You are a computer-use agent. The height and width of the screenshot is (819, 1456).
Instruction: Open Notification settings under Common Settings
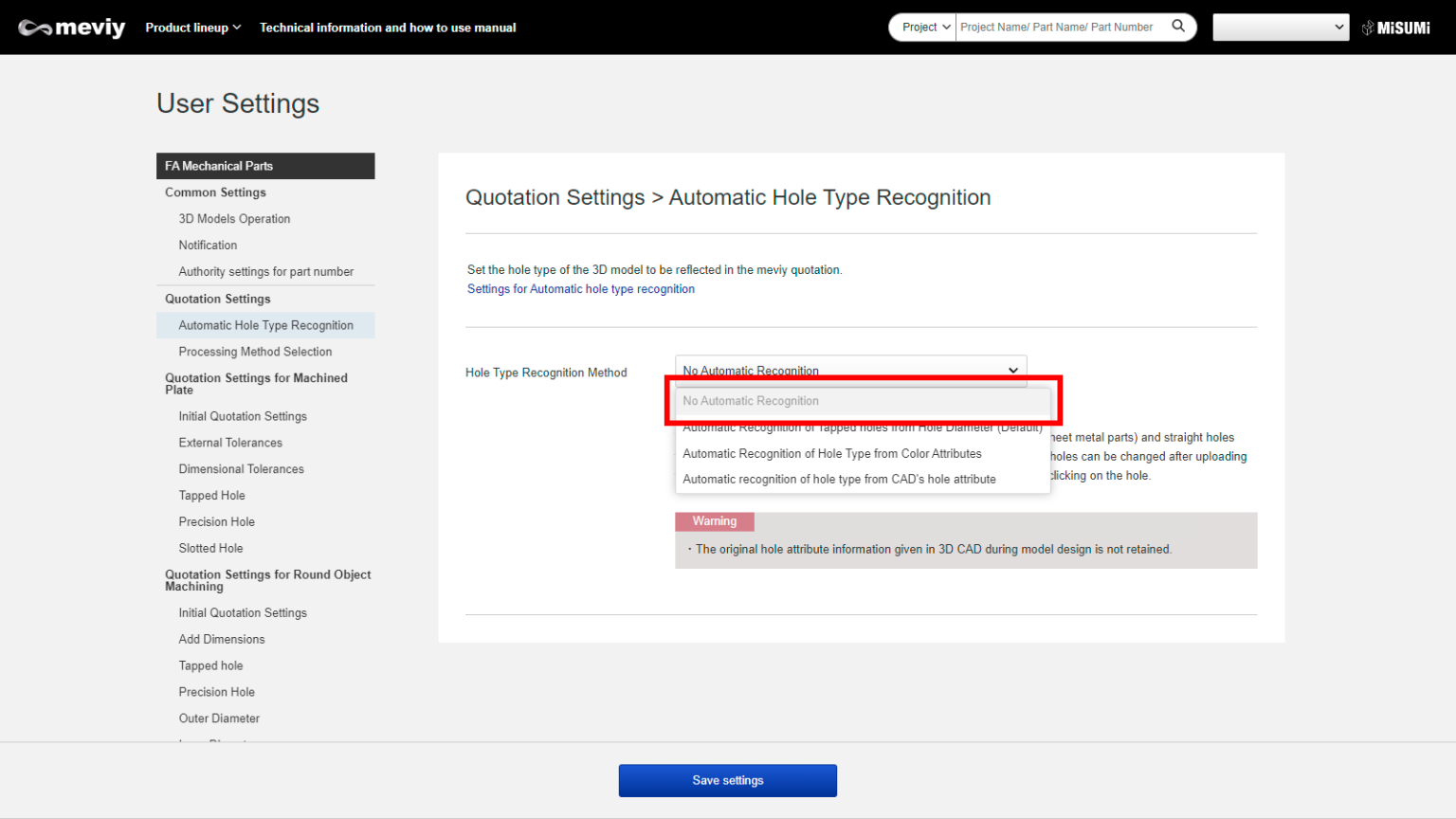click(x=208, y=245)
